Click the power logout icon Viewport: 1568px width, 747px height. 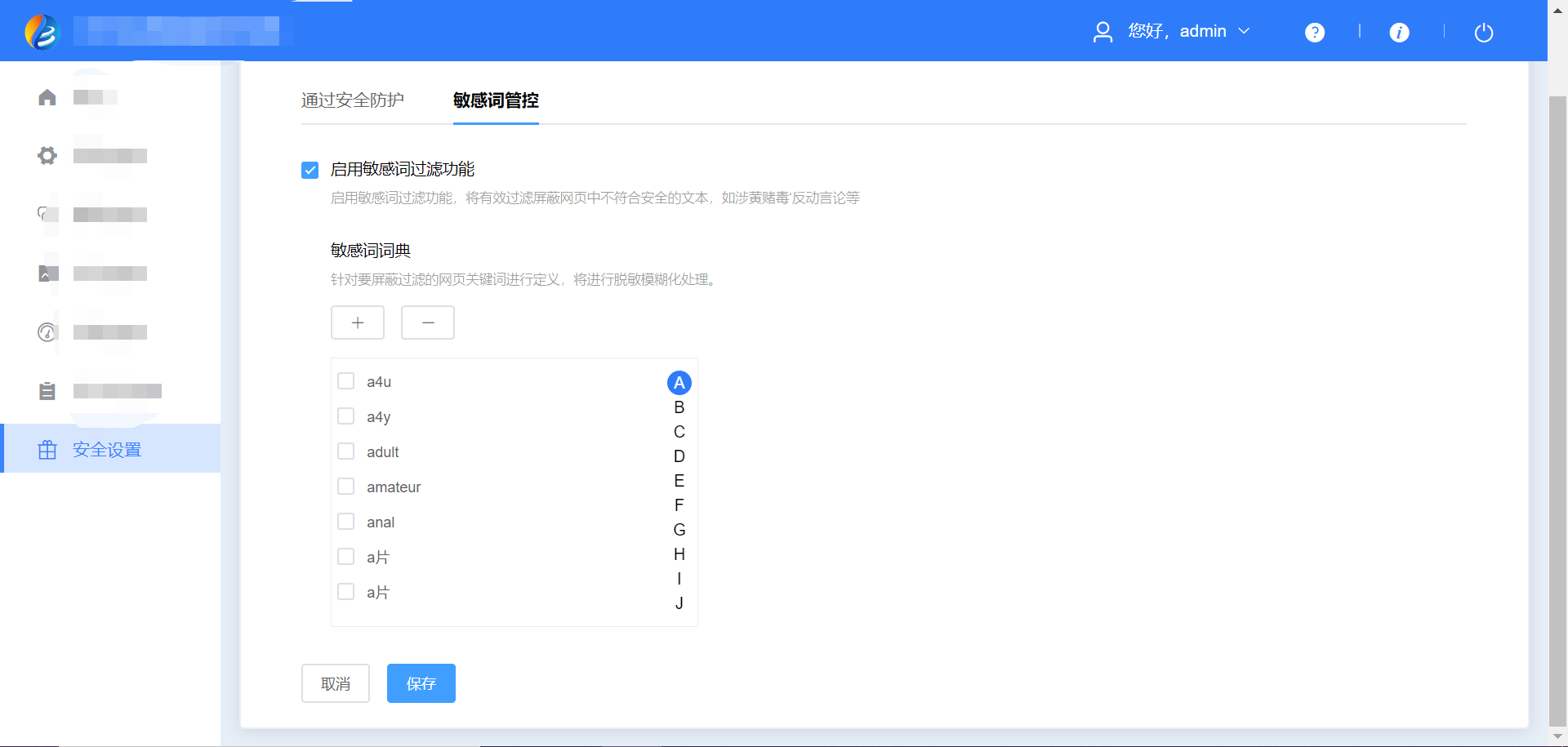pyautogui.click(x=1484, y=32)
